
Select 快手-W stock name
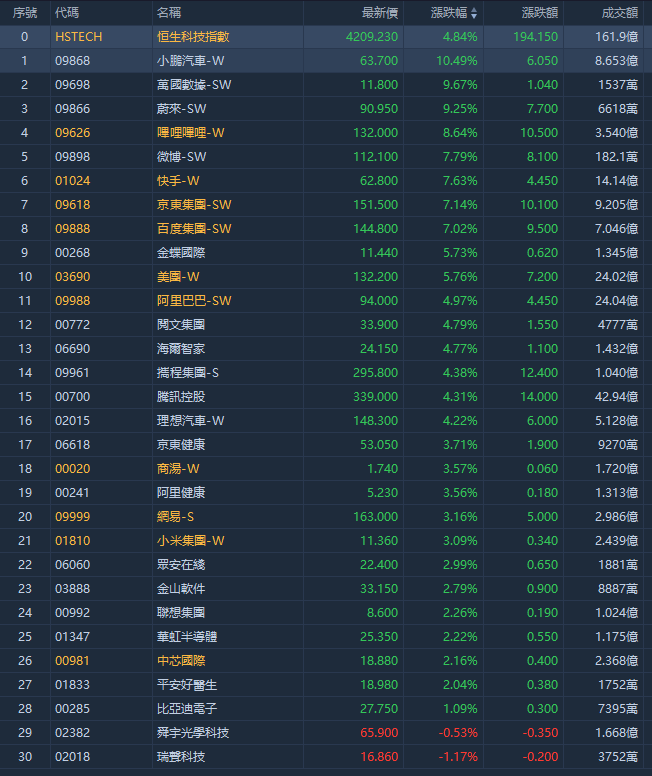click(178, 181)
